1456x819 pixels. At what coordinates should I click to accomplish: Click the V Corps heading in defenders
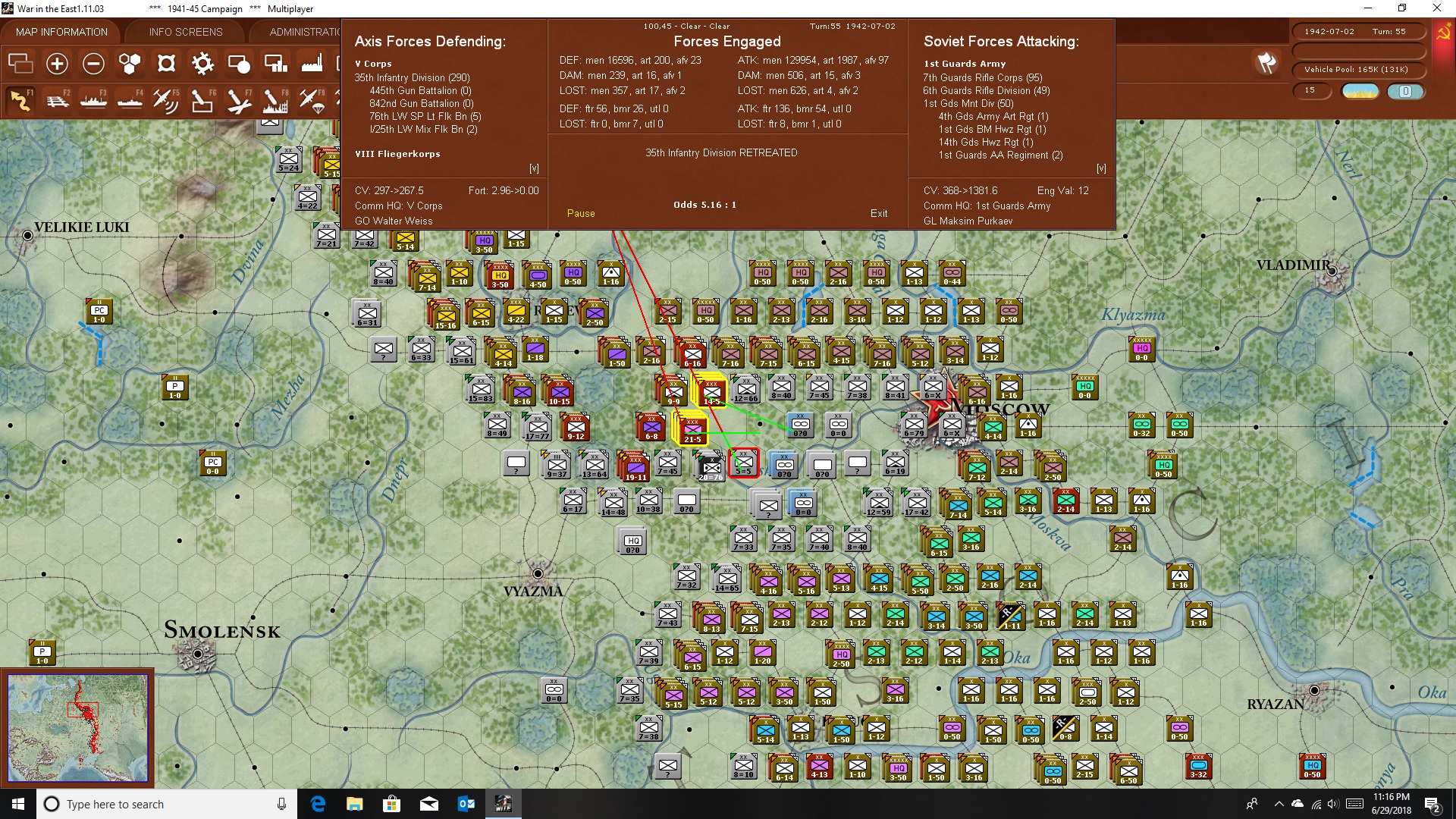[373, 64]
